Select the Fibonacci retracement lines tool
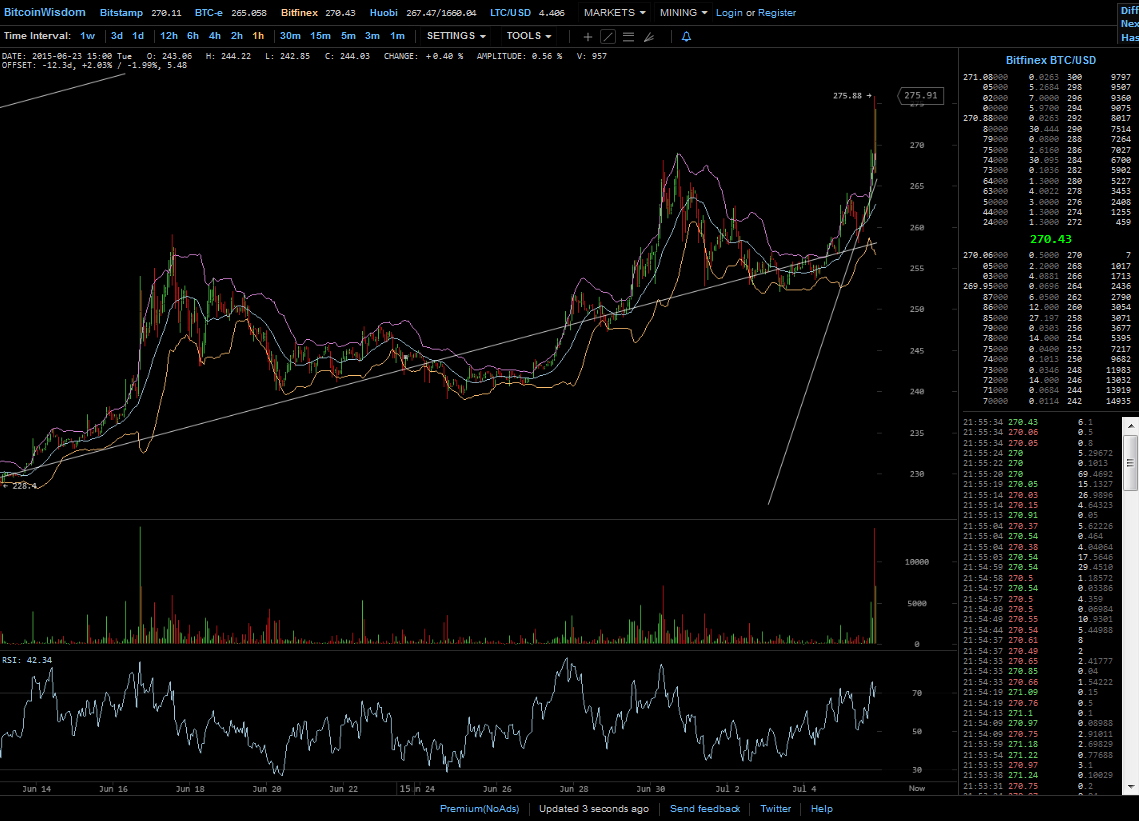Viewport: 1139px width, 821px height. click(x=628, y=36)
